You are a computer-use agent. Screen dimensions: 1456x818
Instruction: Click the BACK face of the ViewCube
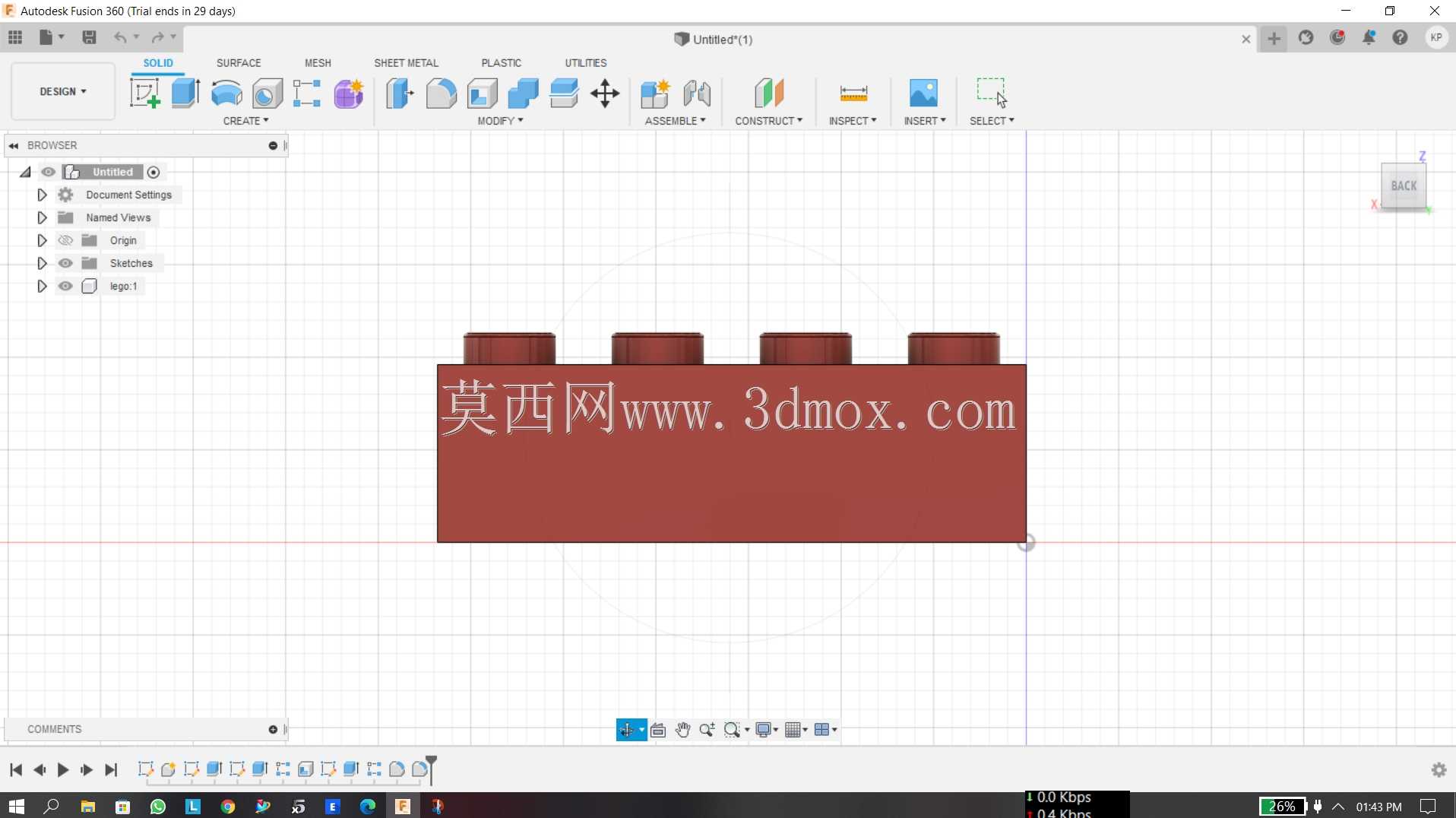pos(1404,185)
